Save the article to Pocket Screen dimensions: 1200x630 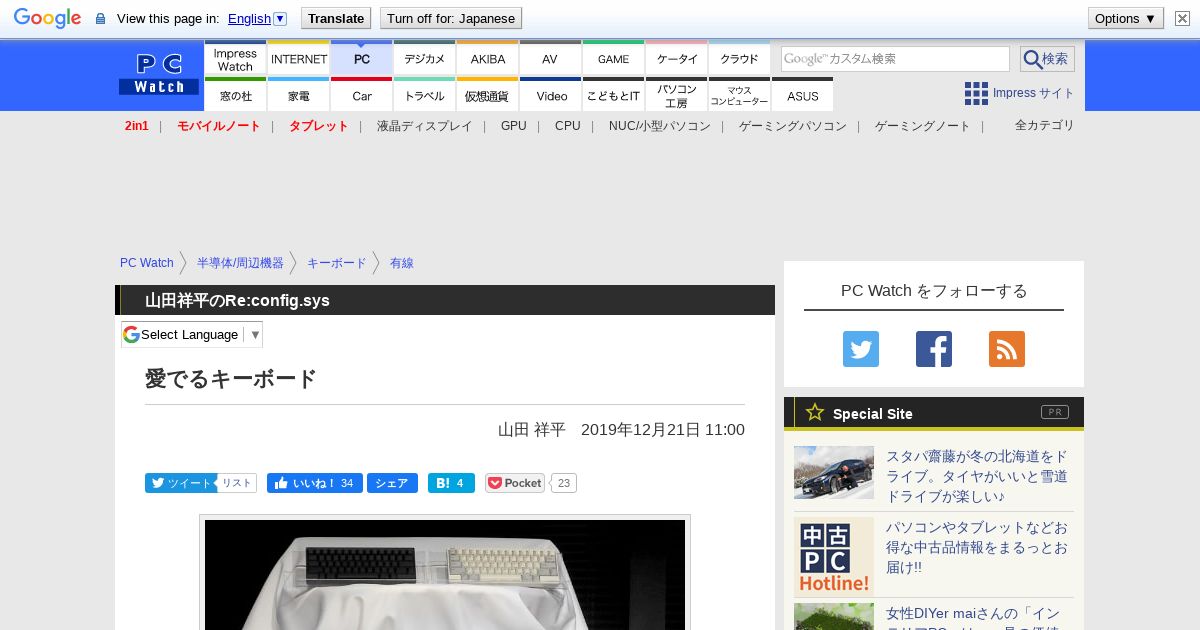(x=515, y=483)
